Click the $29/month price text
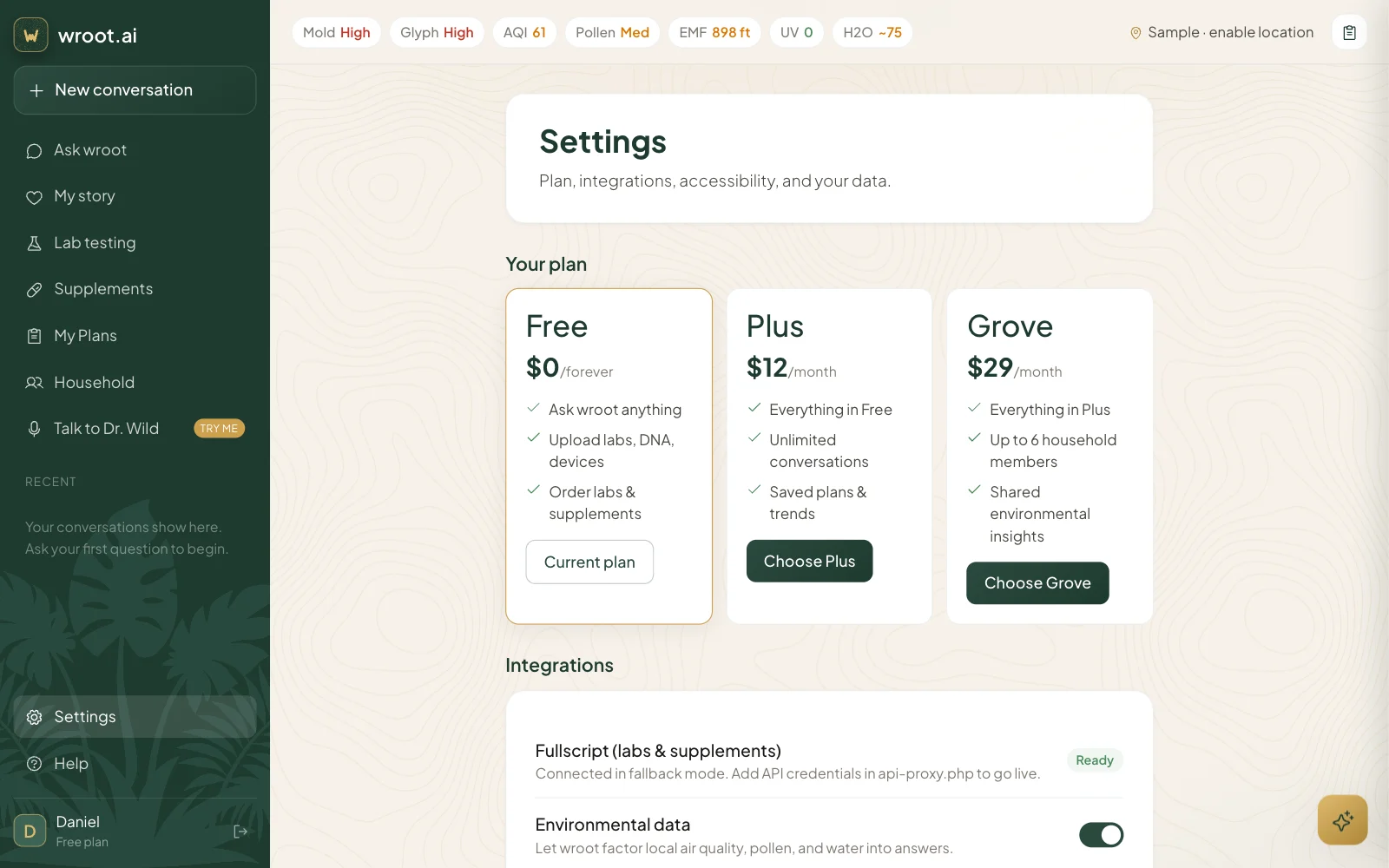Viewport: 1389px width, 868px height. click(1015, 368)
